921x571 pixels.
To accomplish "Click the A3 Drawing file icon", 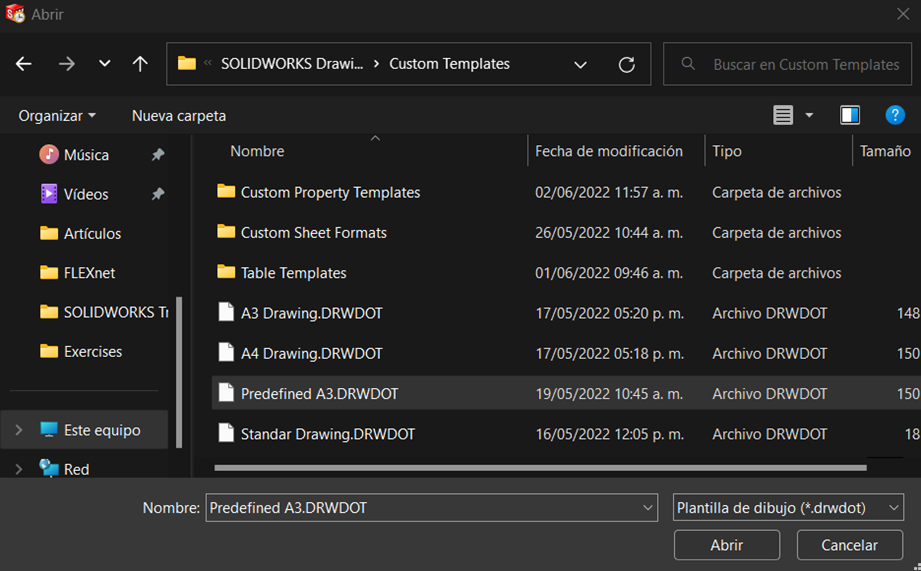I will tap(226, 311).
